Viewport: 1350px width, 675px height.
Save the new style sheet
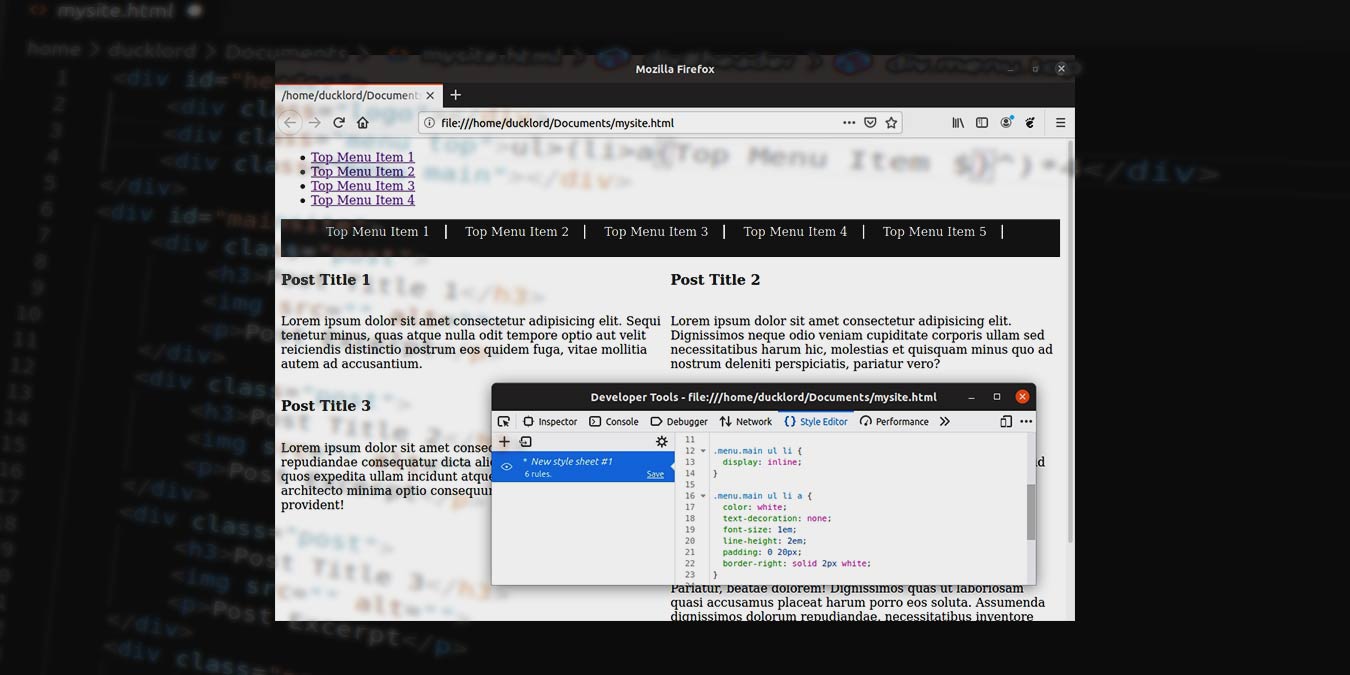point(655,473)
